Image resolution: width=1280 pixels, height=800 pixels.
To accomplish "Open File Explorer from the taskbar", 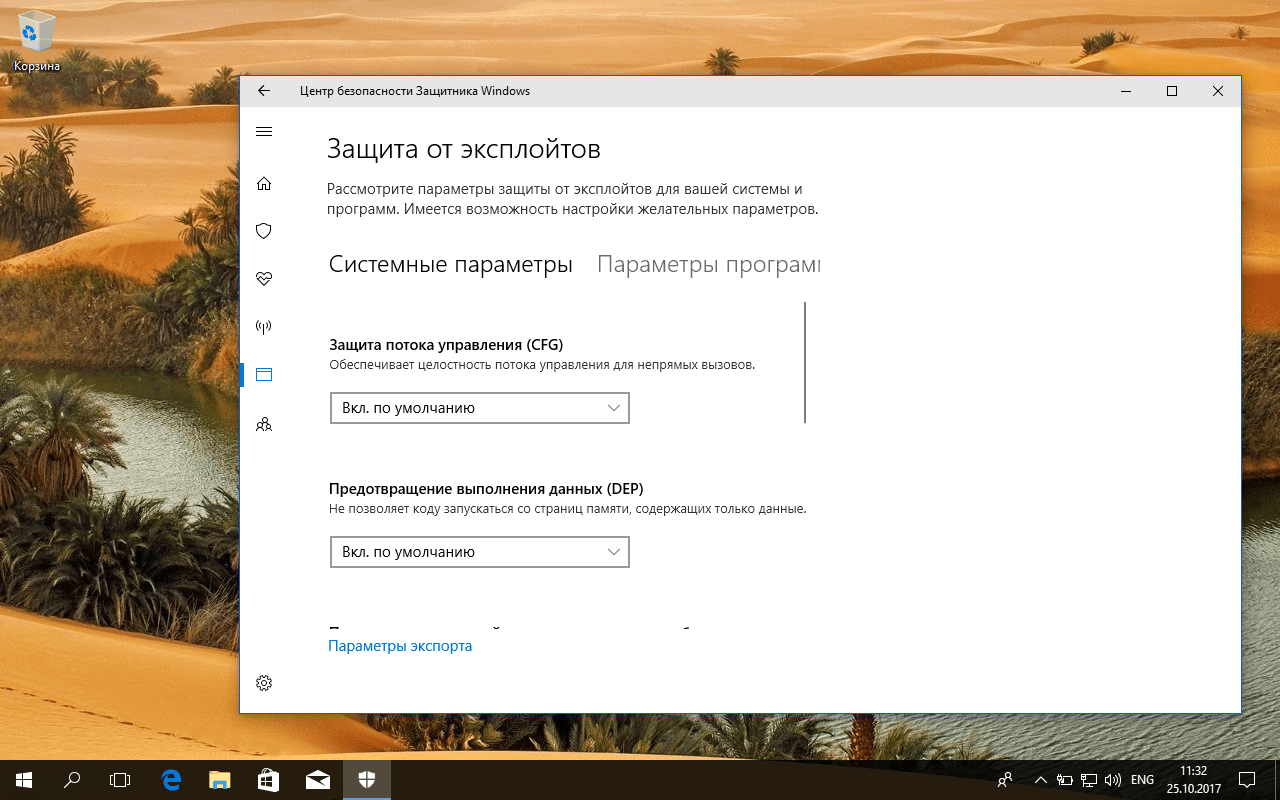I will [220, 779].
